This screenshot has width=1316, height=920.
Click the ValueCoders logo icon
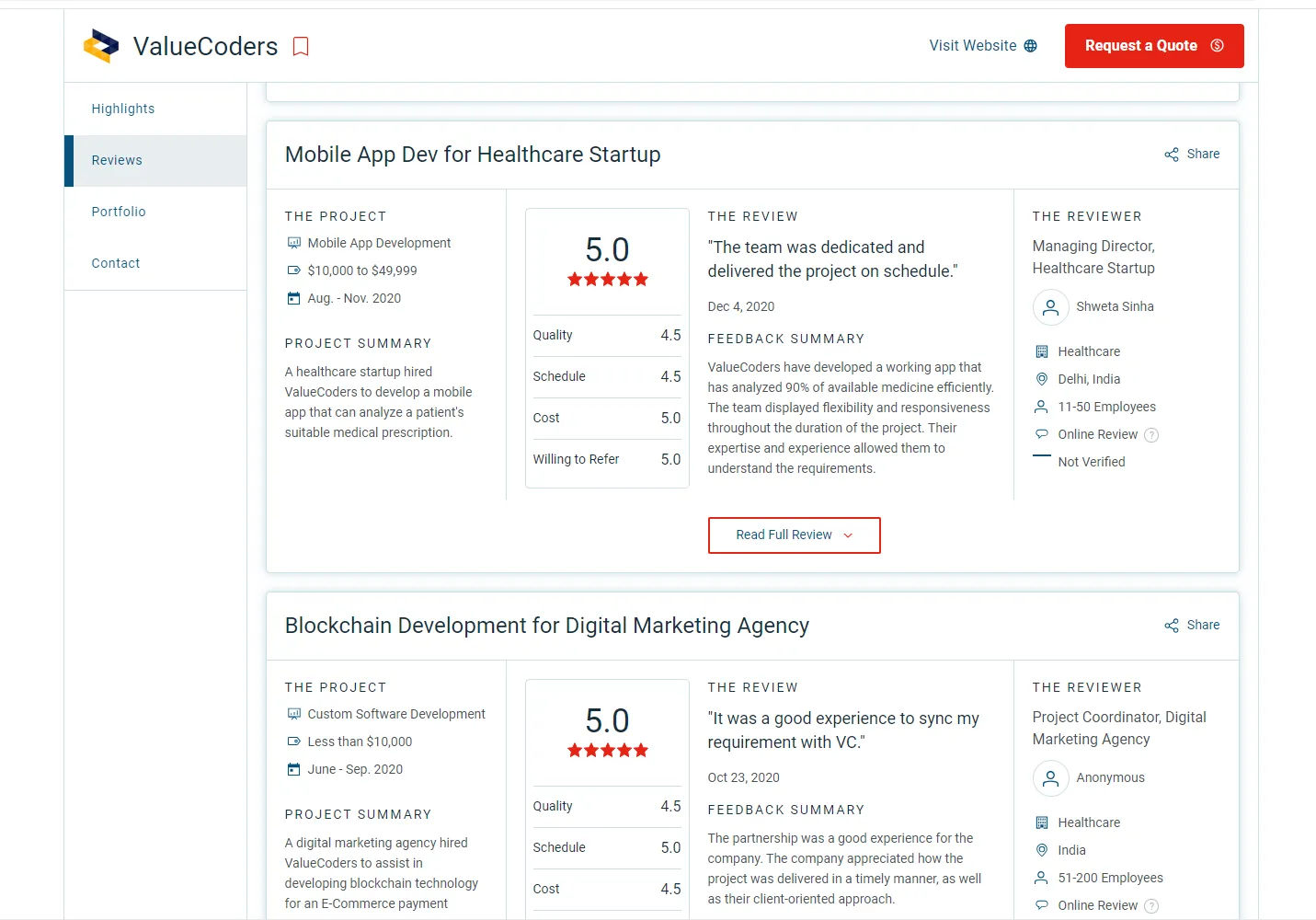[101, 46]
